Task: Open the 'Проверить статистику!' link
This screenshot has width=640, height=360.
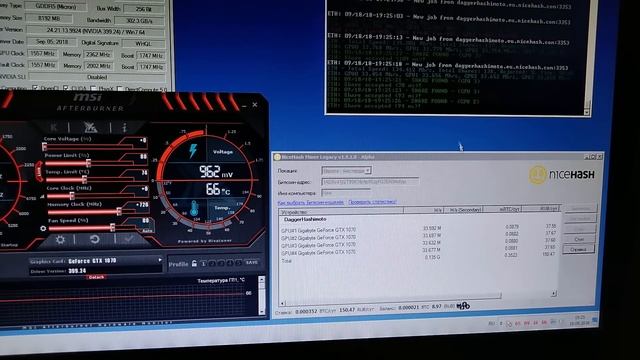Action: coord(372,202)
